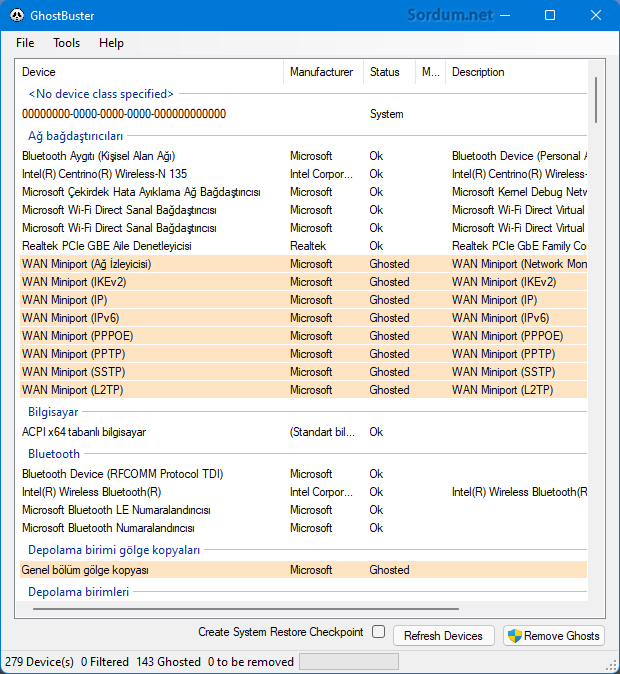The width and height of the screenshot is (620, 674).
Task: Select WAN Miniport (L2TP) device
Action: coord(304,390)
